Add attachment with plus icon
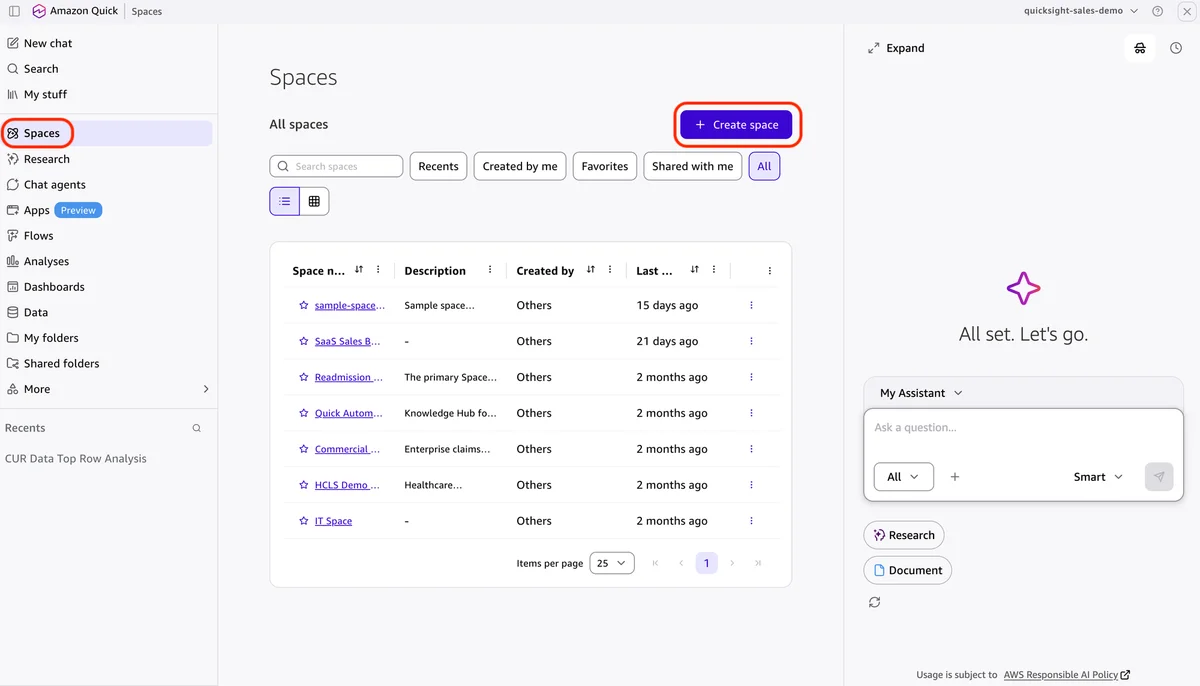This screenshot has width=1200, height=686. point(955,477)
